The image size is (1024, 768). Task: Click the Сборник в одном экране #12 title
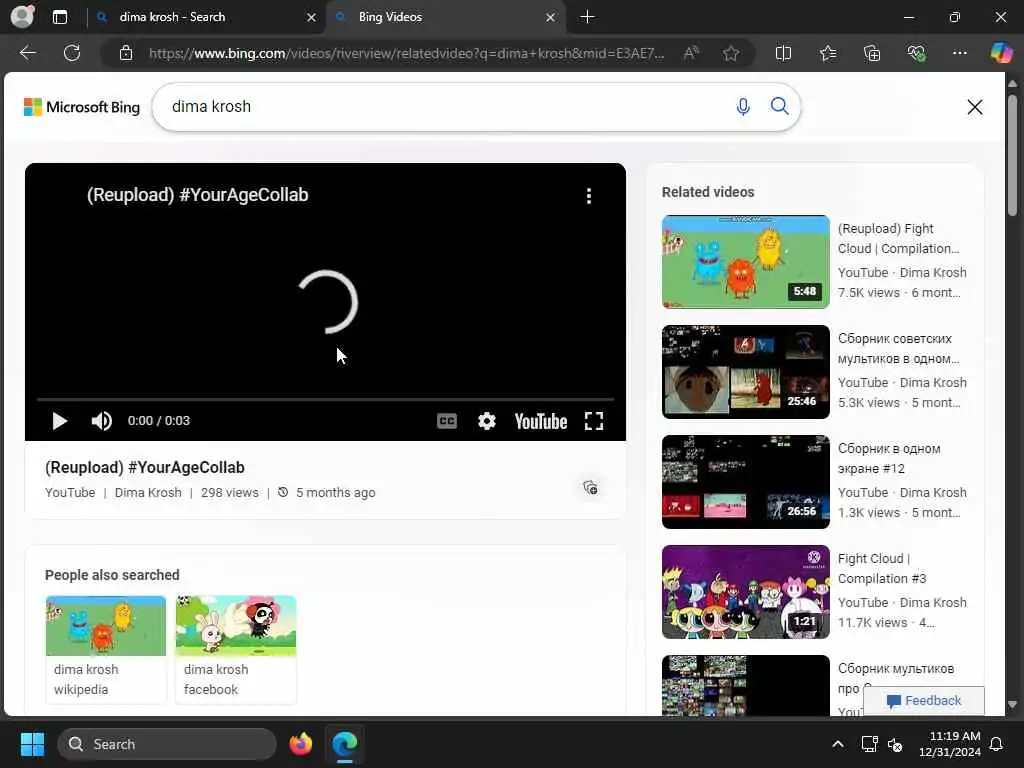coord(889,458)
